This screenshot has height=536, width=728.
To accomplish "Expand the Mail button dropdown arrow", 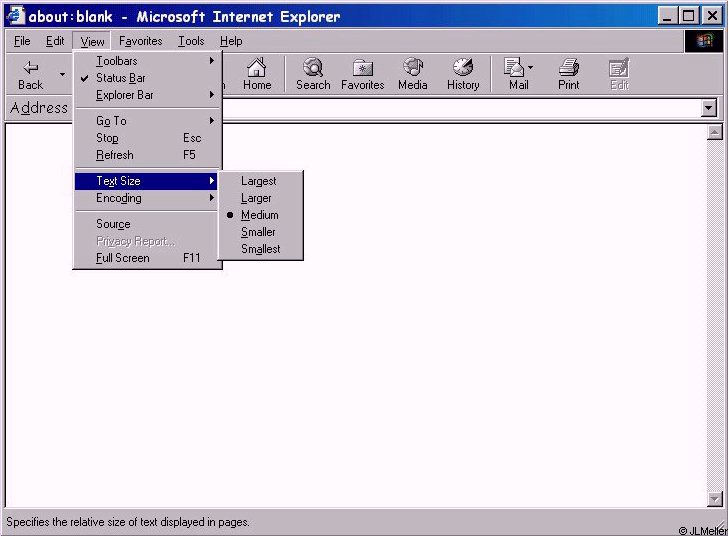I will [531, 67].
